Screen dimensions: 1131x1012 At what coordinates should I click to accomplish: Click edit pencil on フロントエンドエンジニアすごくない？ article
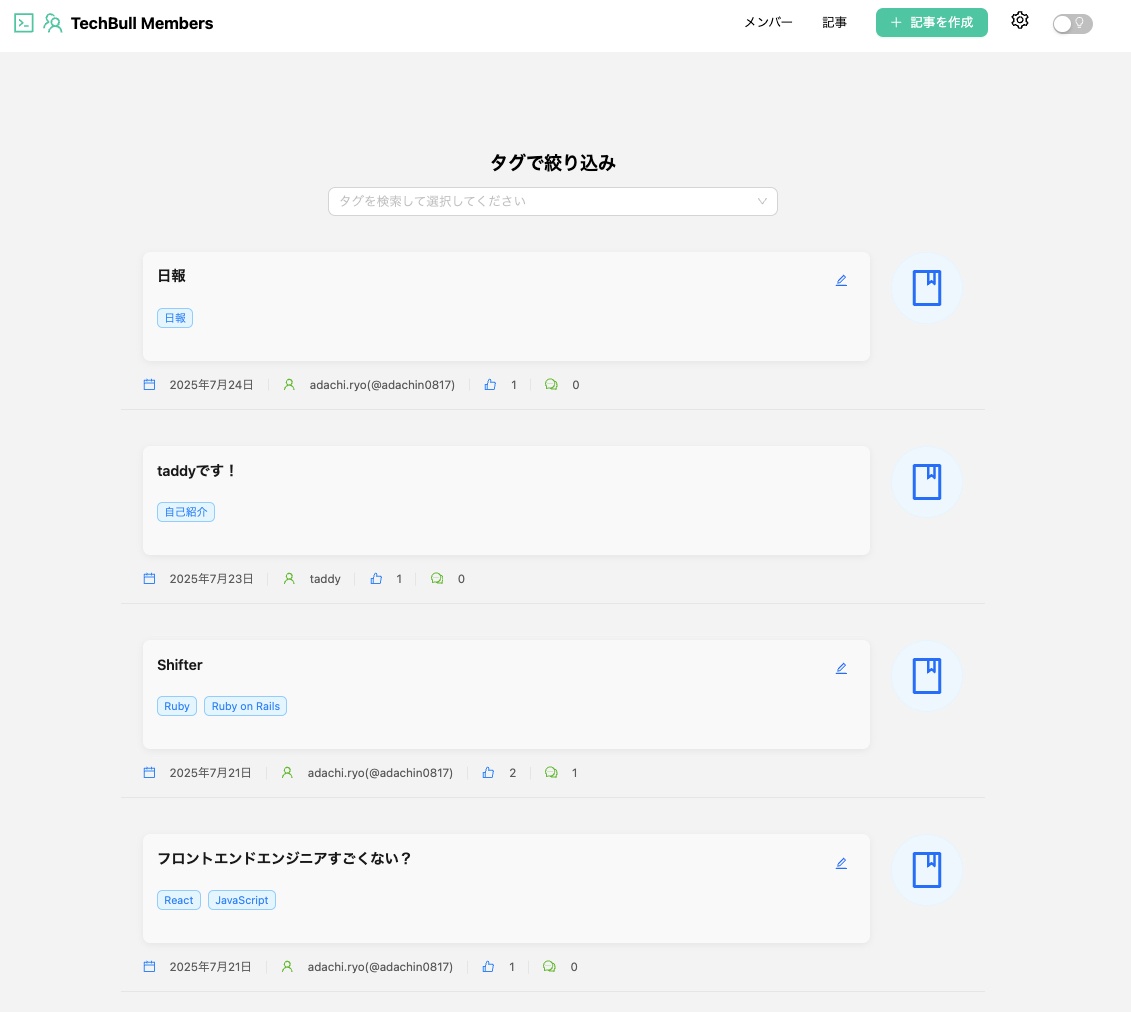841,863
